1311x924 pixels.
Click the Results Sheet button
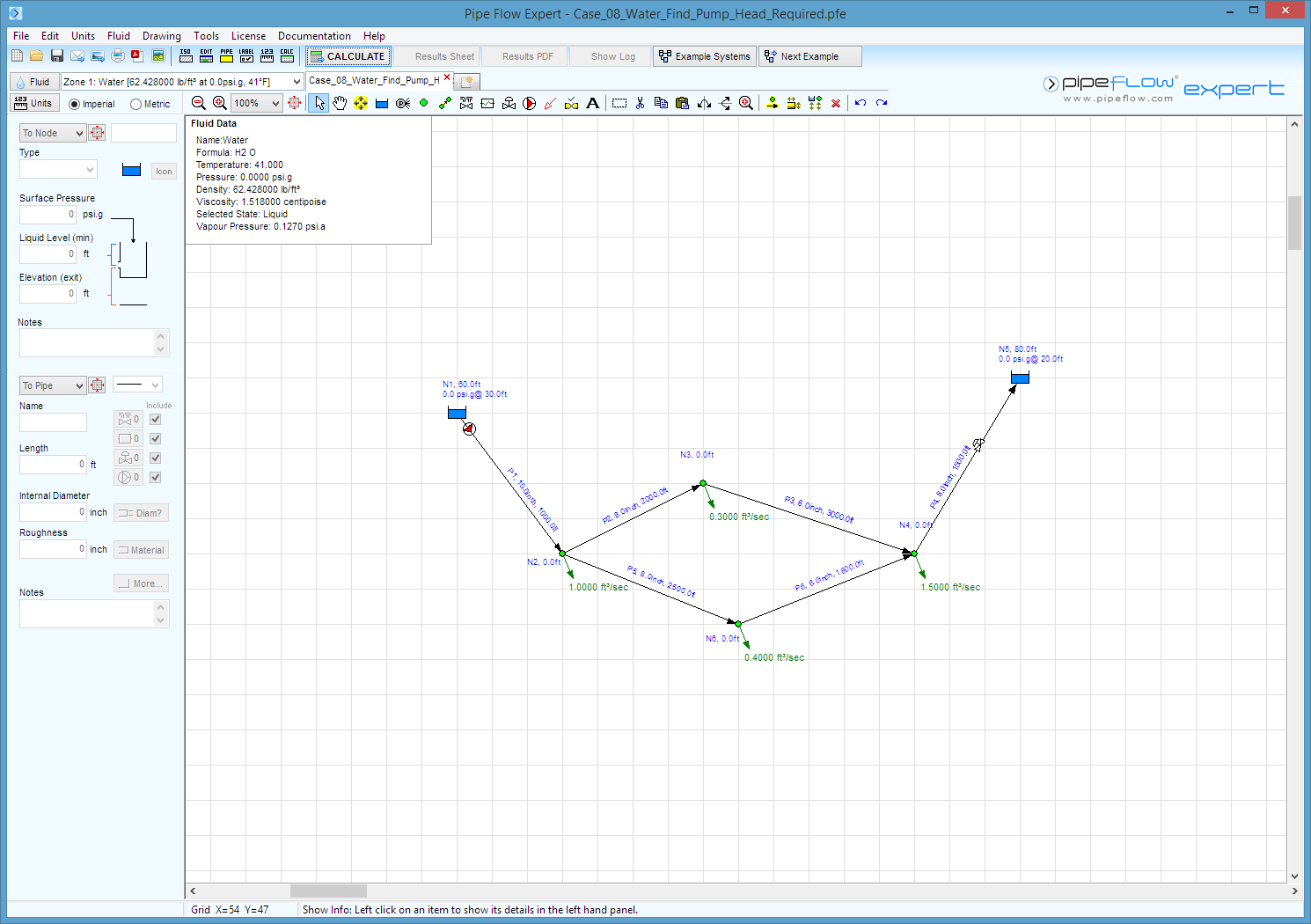coord(437,56)
